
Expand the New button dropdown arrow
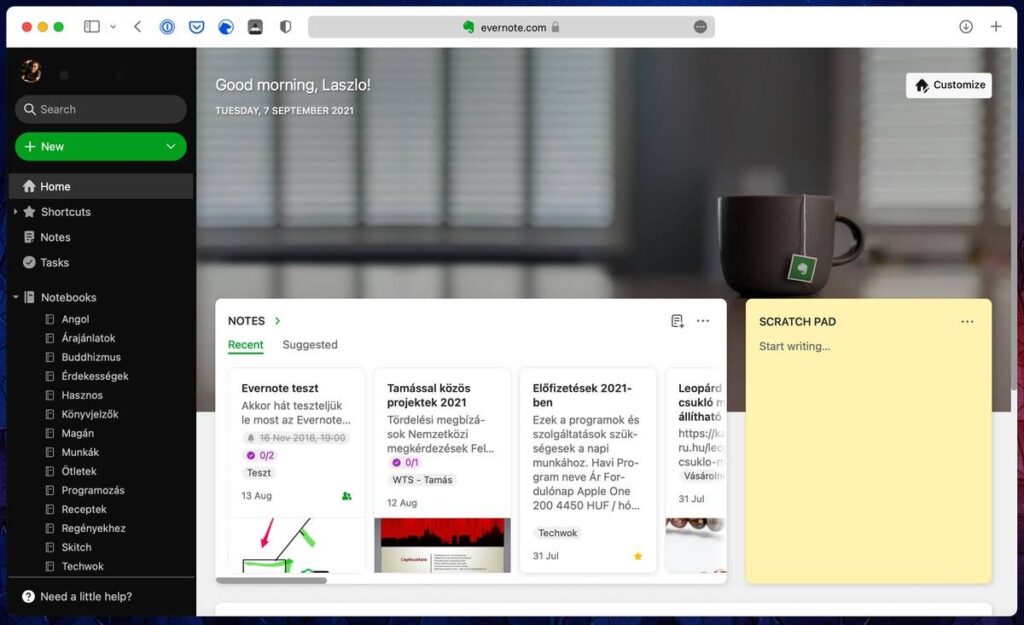171,147
